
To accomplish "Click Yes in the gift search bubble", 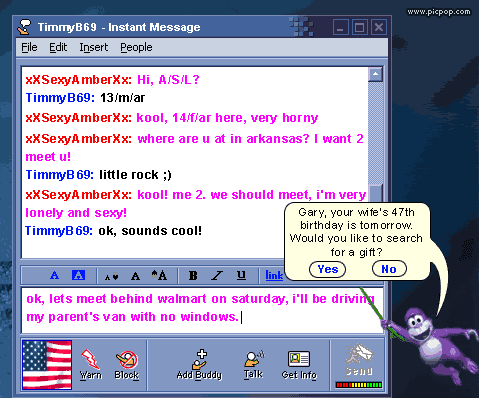I will click(328, 269).
